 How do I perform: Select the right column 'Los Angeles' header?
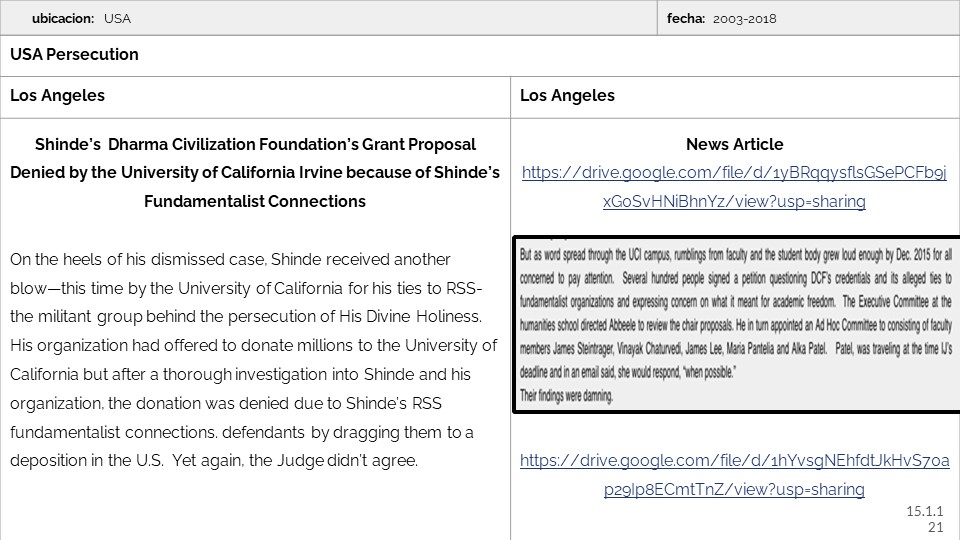(x=568, y=96)
